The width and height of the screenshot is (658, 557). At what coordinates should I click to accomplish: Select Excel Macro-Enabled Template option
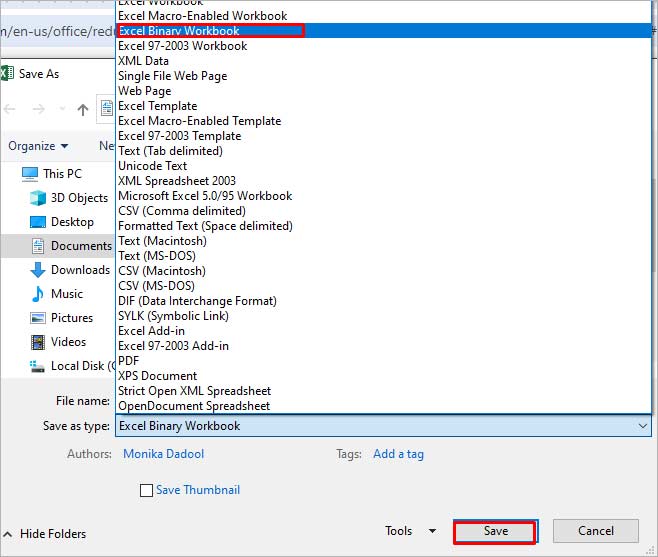(384, 121)
